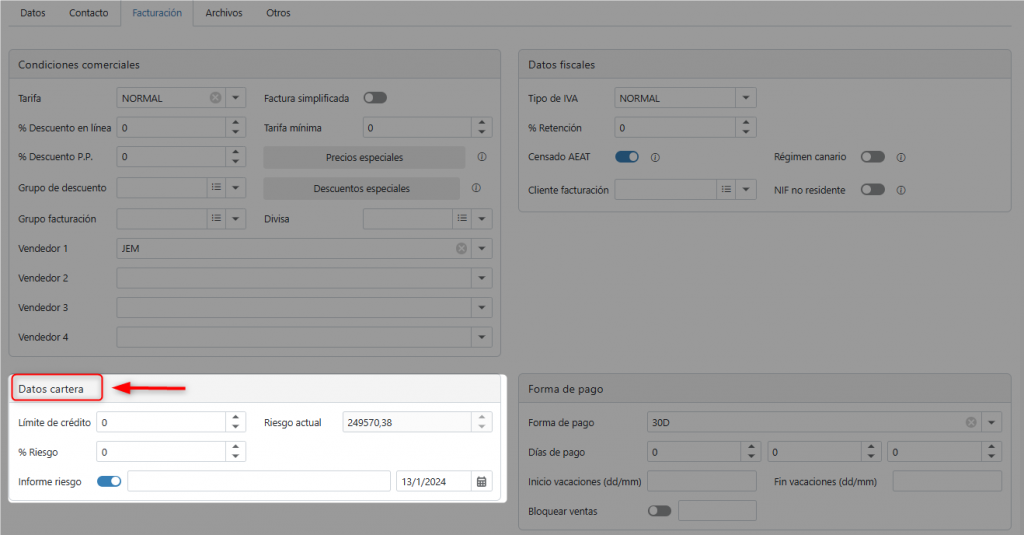
Task: Open the Archivos tab
Action: (223, 13)
